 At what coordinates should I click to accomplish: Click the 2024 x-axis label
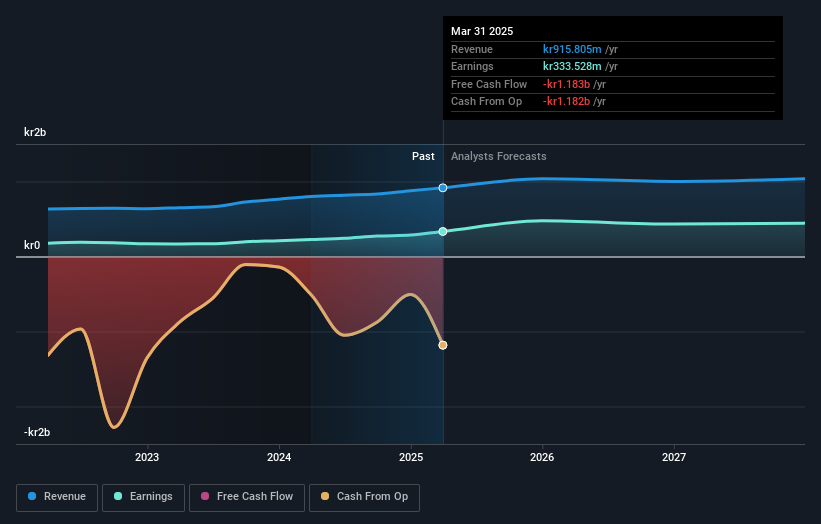pos(279,458)
